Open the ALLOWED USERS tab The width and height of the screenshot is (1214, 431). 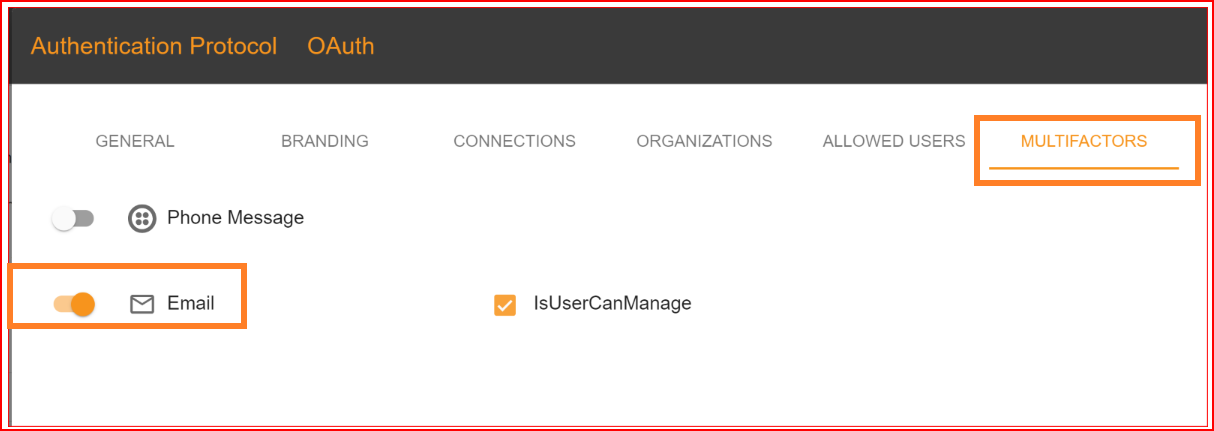894,141
